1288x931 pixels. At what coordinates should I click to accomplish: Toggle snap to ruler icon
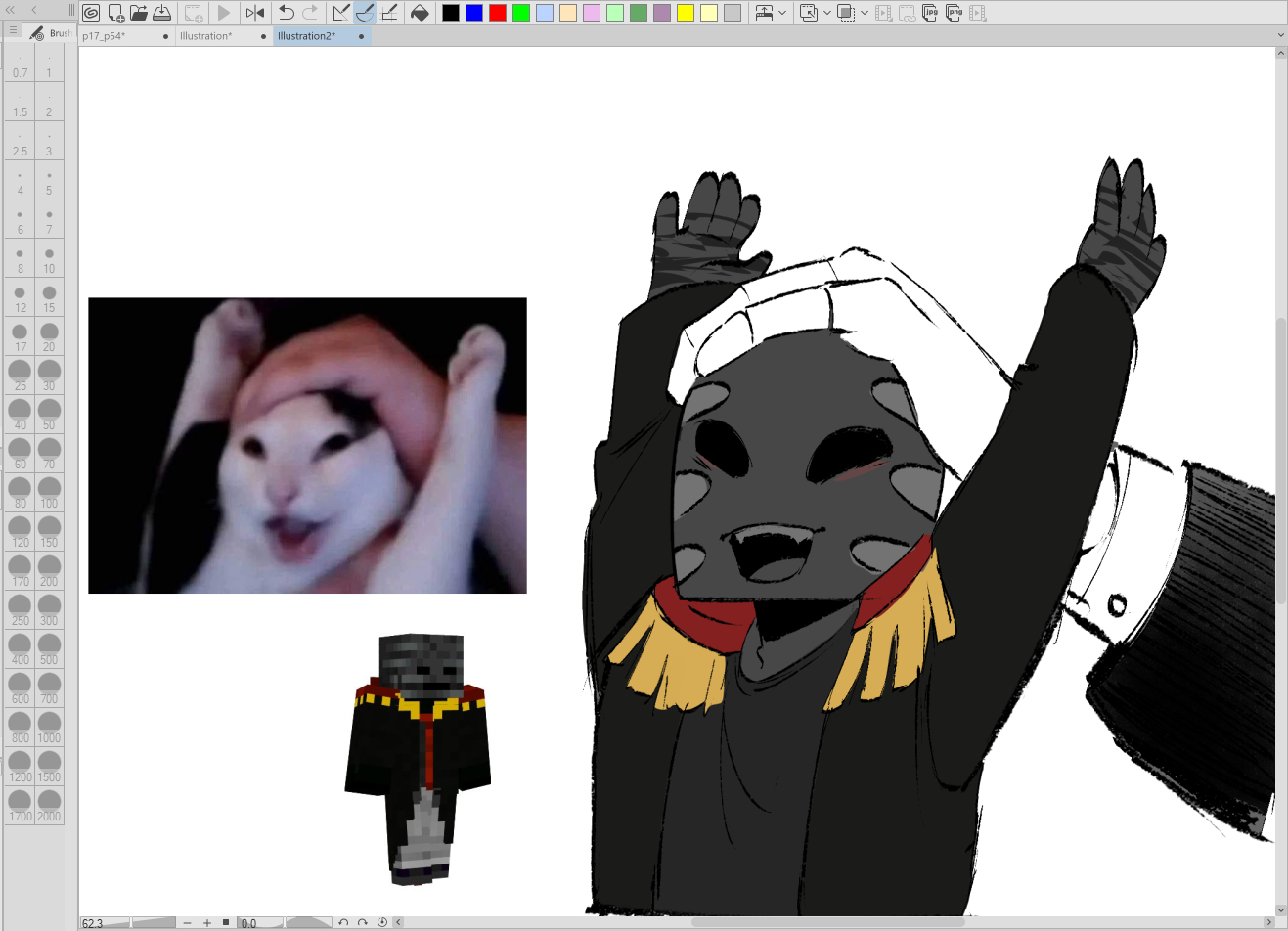pos(341,13)
